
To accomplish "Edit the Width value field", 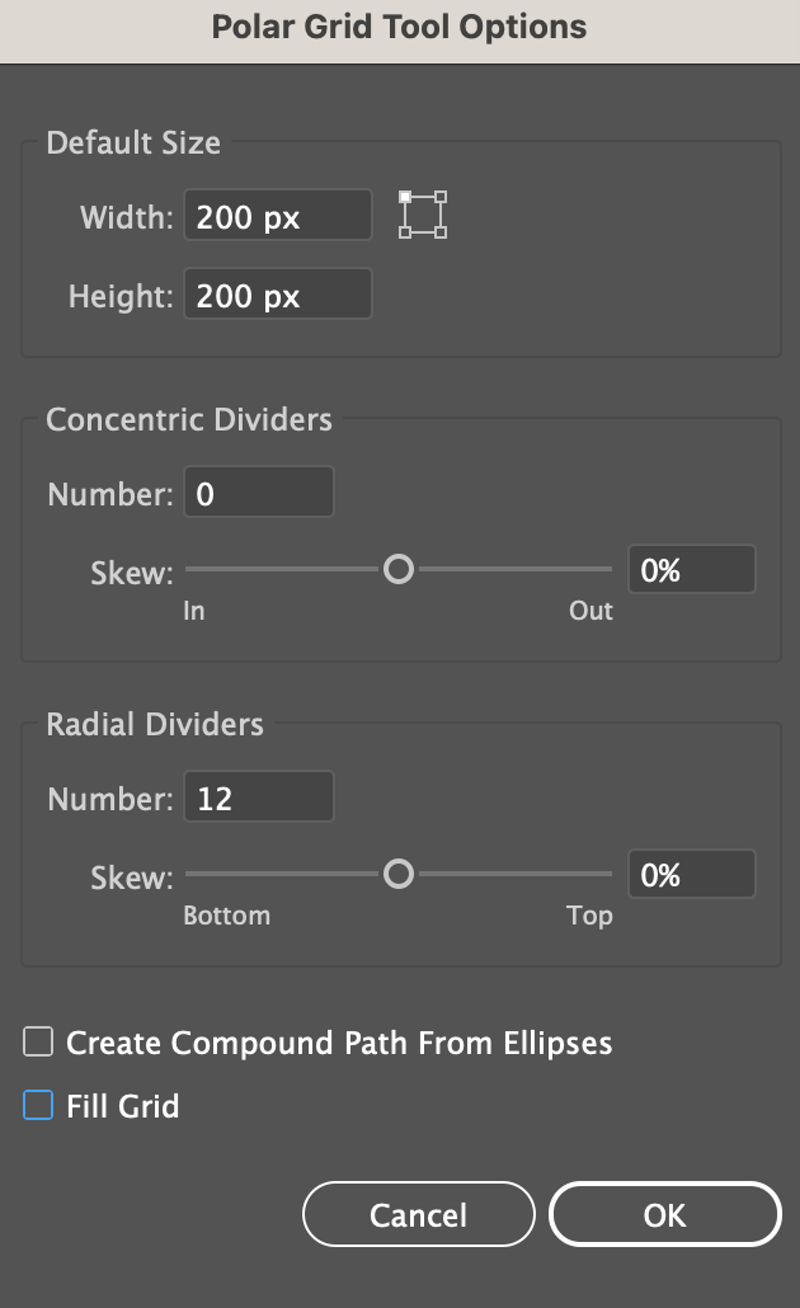I will [x=277, y=216].
